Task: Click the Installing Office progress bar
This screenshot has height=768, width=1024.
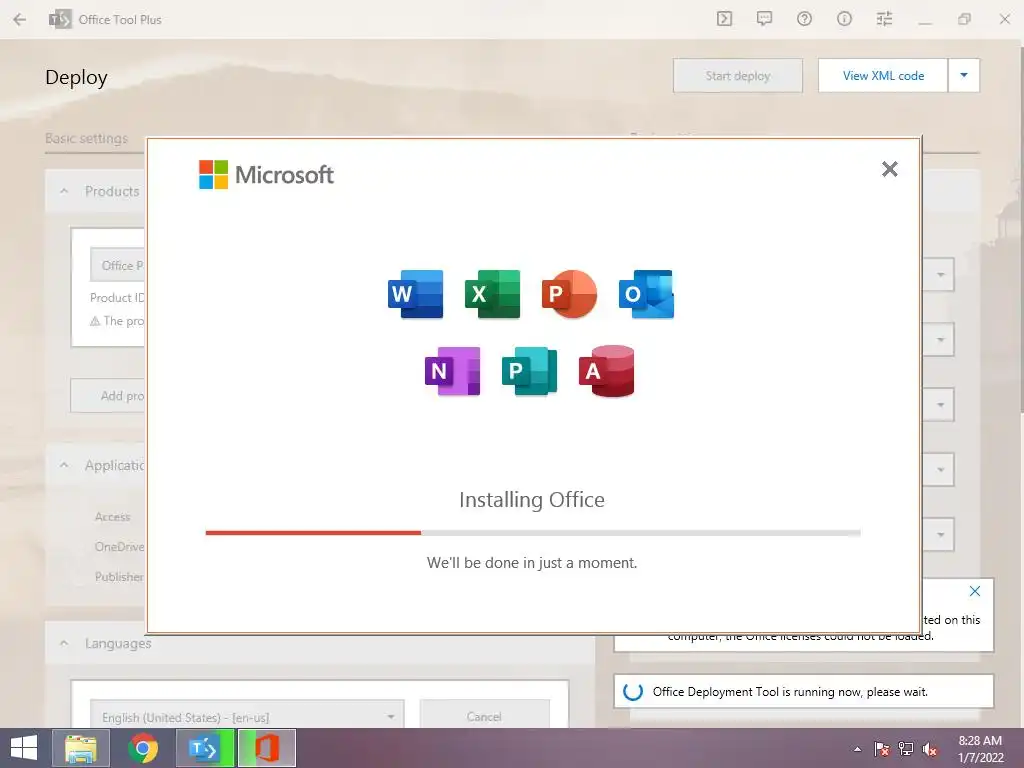Action: pyautogui.click(x=533, y=533)
